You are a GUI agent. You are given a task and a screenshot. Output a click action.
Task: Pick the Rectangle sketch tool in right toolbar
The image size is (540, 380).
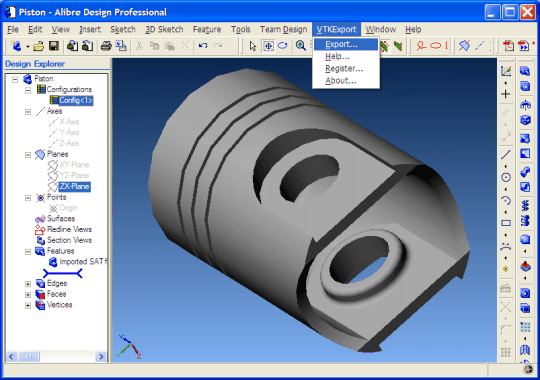pyautogui.click(x=506, y=223)
